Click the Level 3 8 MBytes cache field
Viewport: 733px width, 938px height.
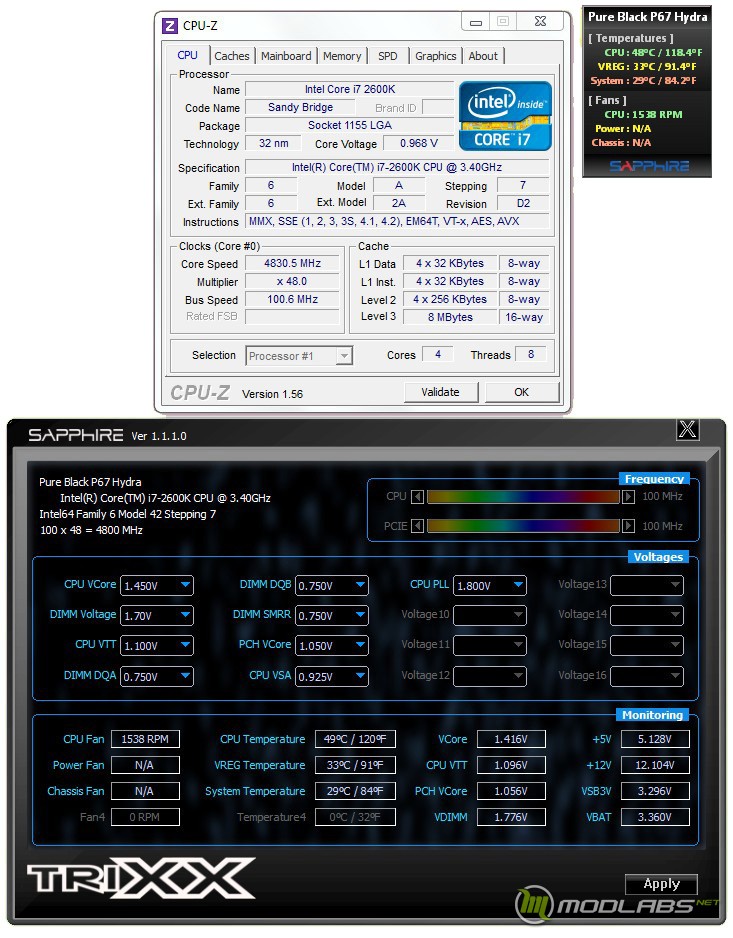click(450, 317)
